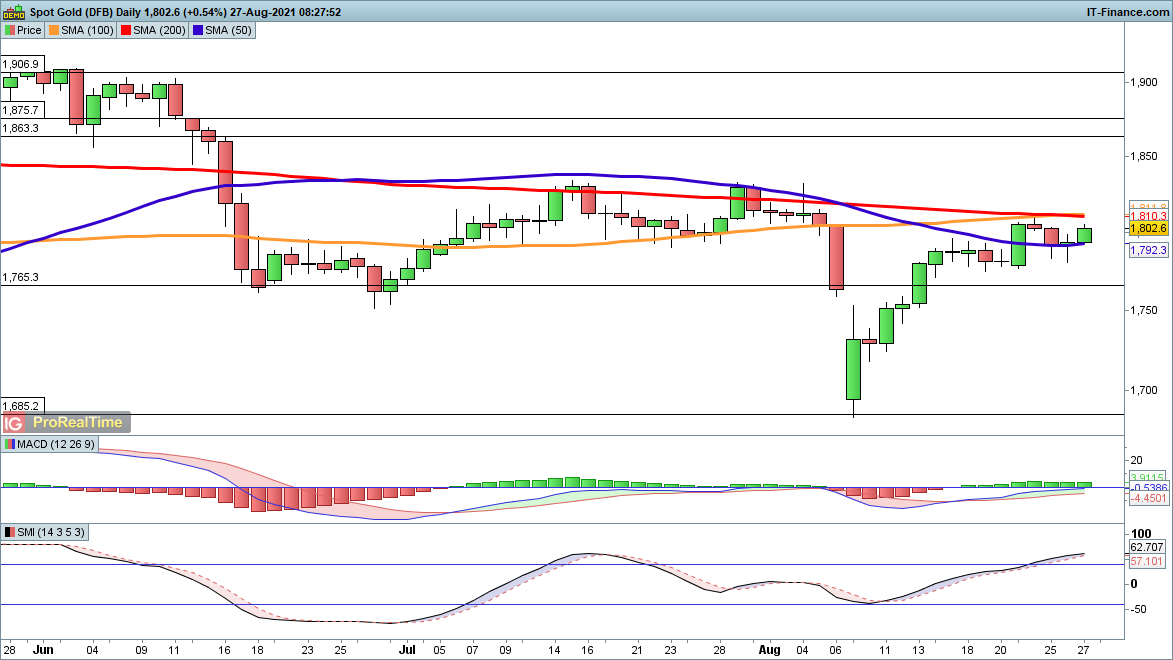Click the ProRealTime watermark text
This screenshot has width=1173, height=660.
(x=77, y=423)
